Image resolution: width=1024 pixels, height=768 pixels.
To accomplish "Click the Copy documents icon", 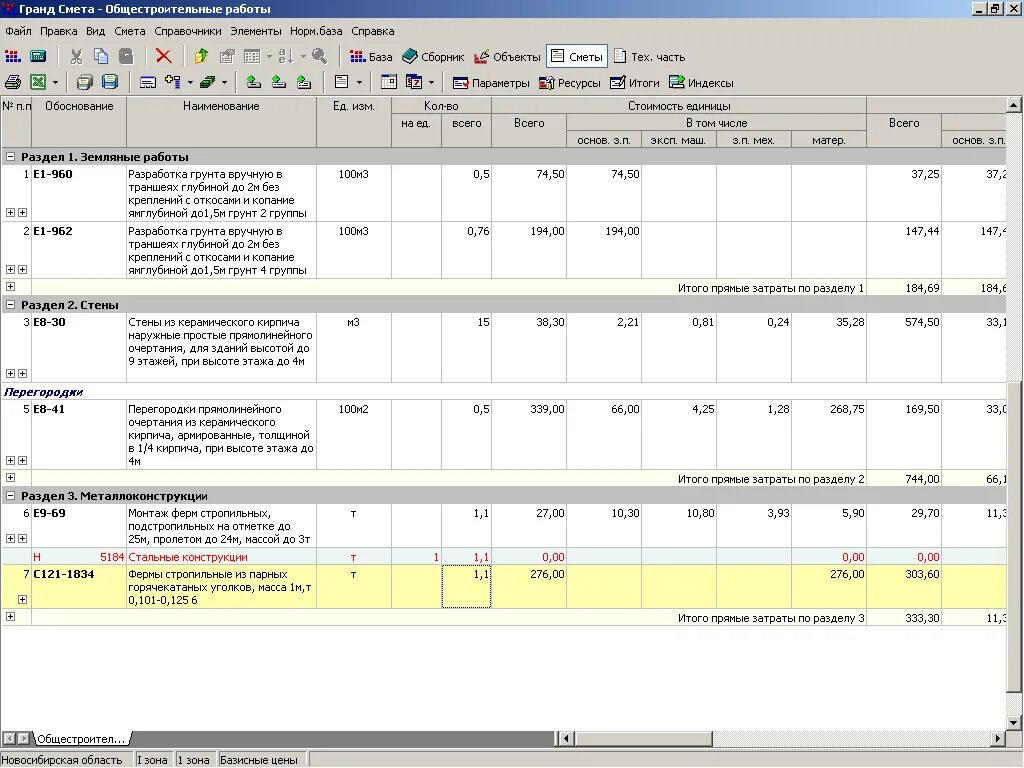I will [101, 57].
